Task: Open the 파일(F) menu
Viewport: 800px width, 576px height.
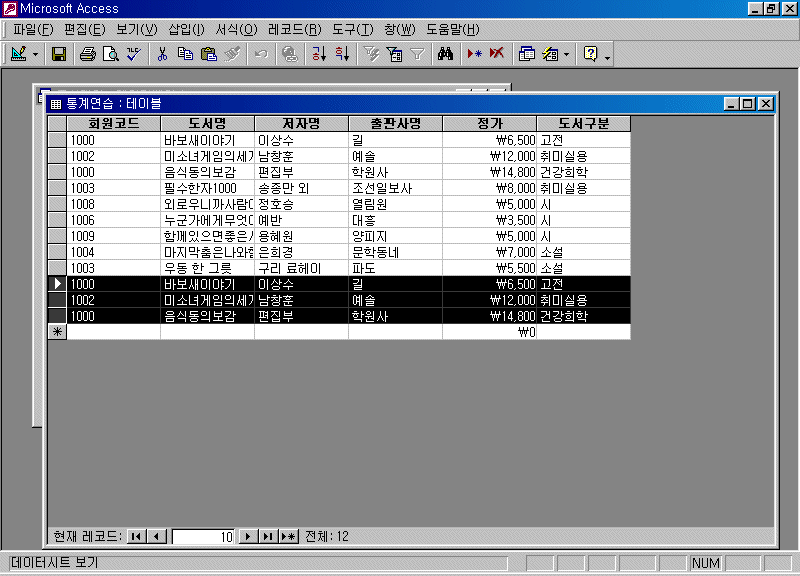Action: [x=33, y=30]
